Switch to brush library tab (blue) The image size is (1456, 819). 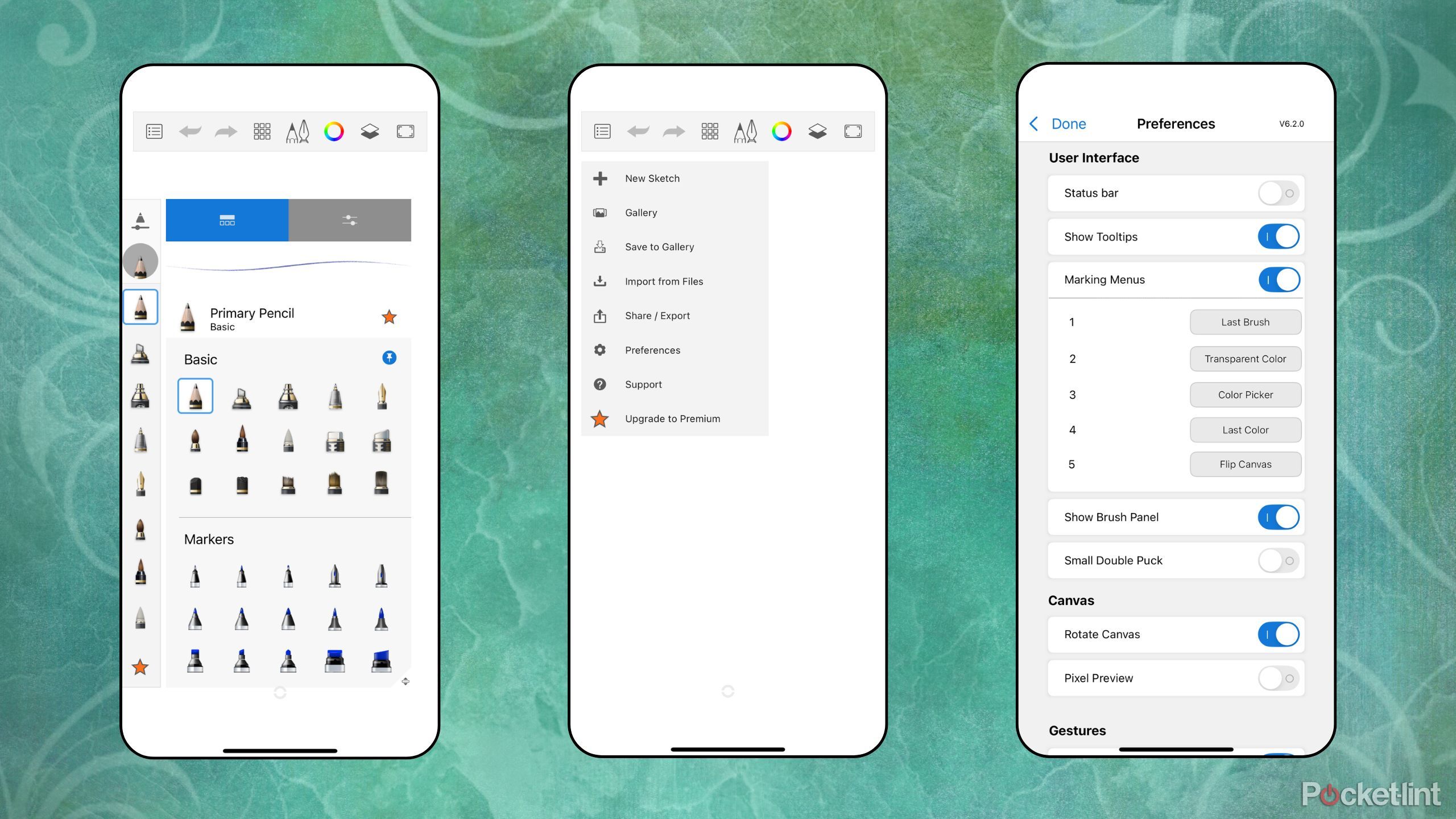tap(227, 220)
